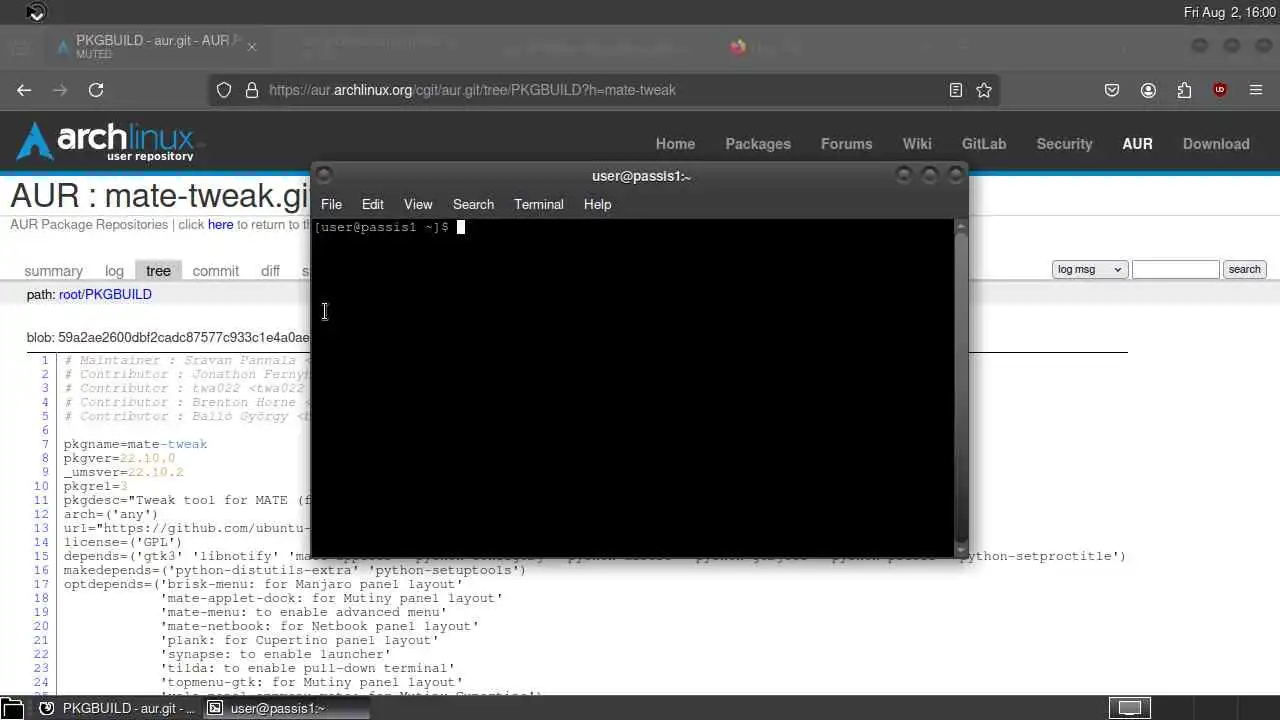1280x720 pixels.
Task: Open GitLab in Arch Linux navigation
Action: tap(984, 144)
